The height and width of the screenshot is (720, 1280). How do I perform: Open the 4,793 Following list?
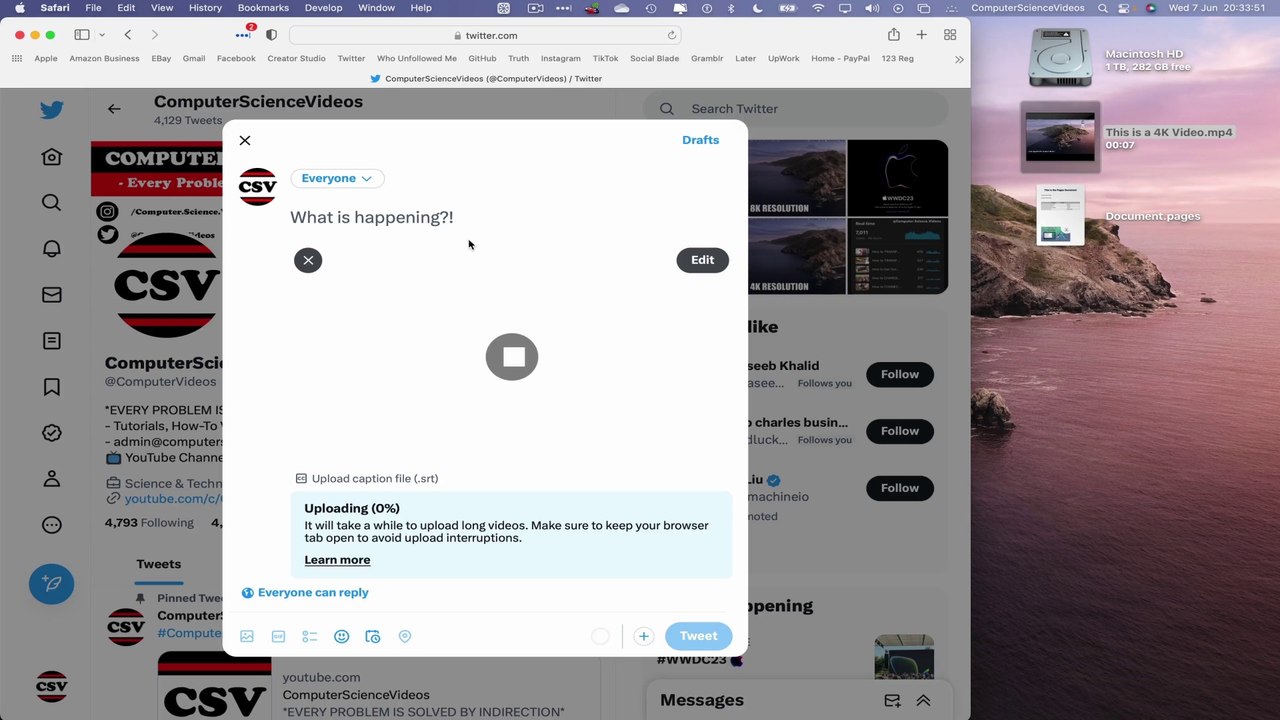tap(149, 523)
